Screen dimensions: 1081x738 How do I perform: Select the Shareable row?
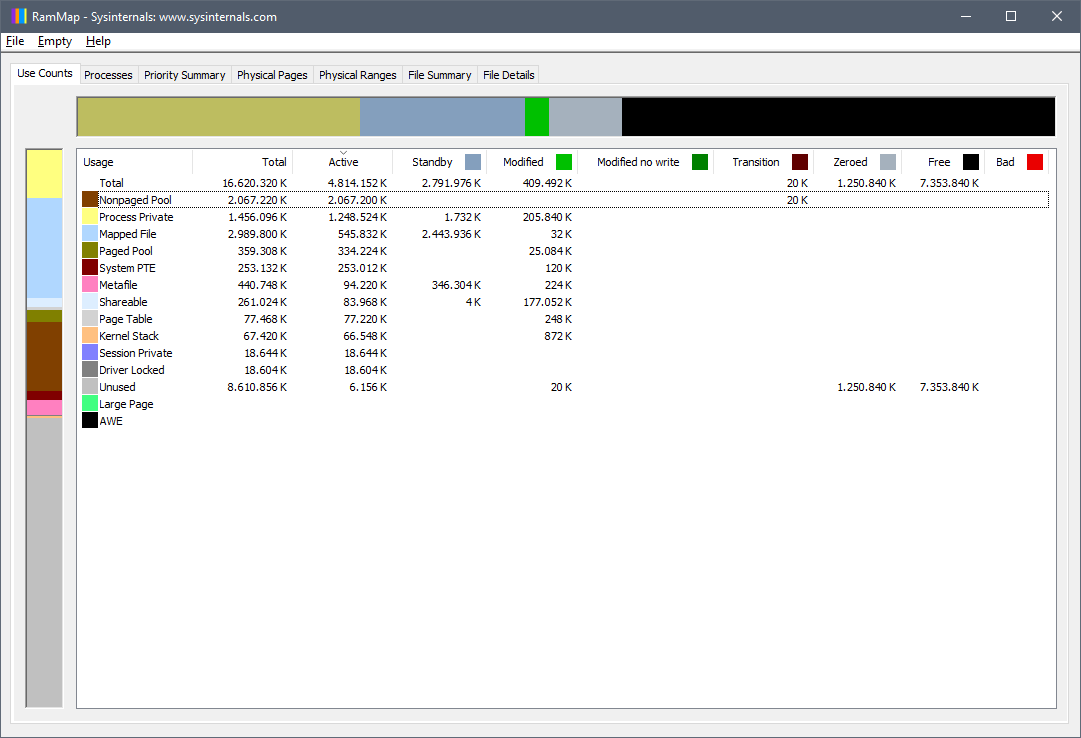[563, 302]
